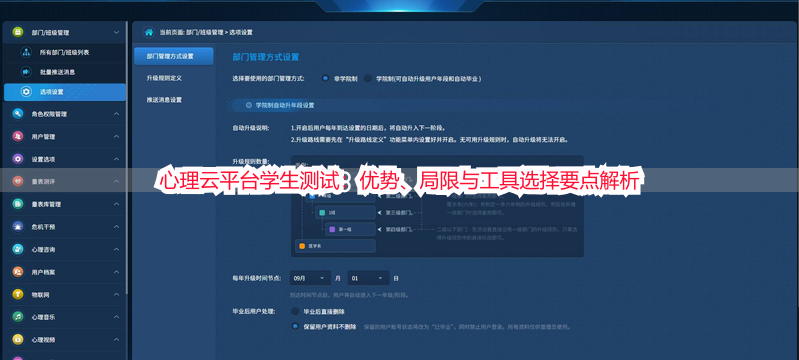Select the 非学院制 radio option
This screenshot has width=799, height=360.
[x=325, y=79]
